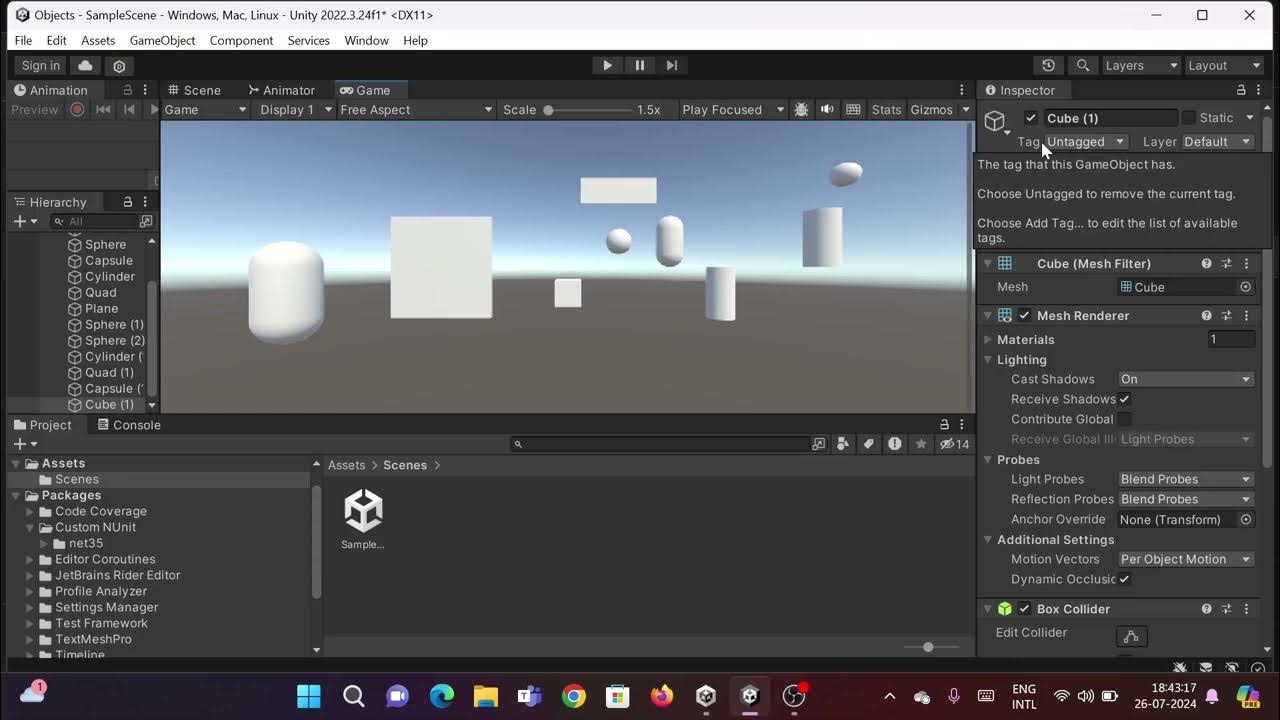Lock the Hierarchy panel

(x=127, y=202)
